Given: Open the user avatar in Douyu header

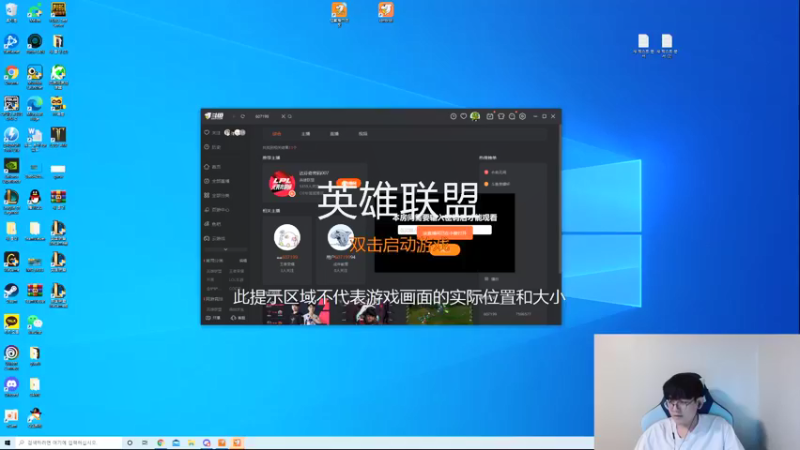Looking at the screenshot, I should (x=475, y=116).
